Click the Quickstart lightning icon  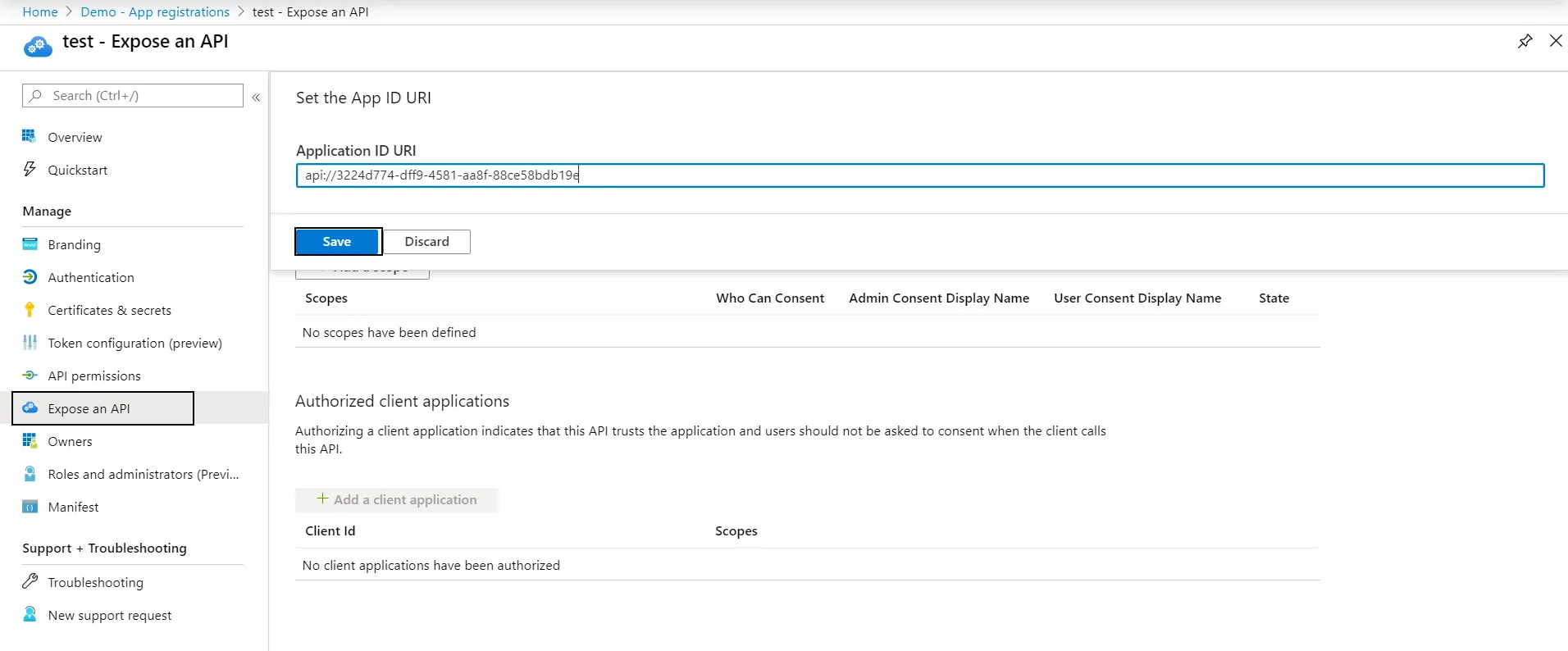[30, 169]
